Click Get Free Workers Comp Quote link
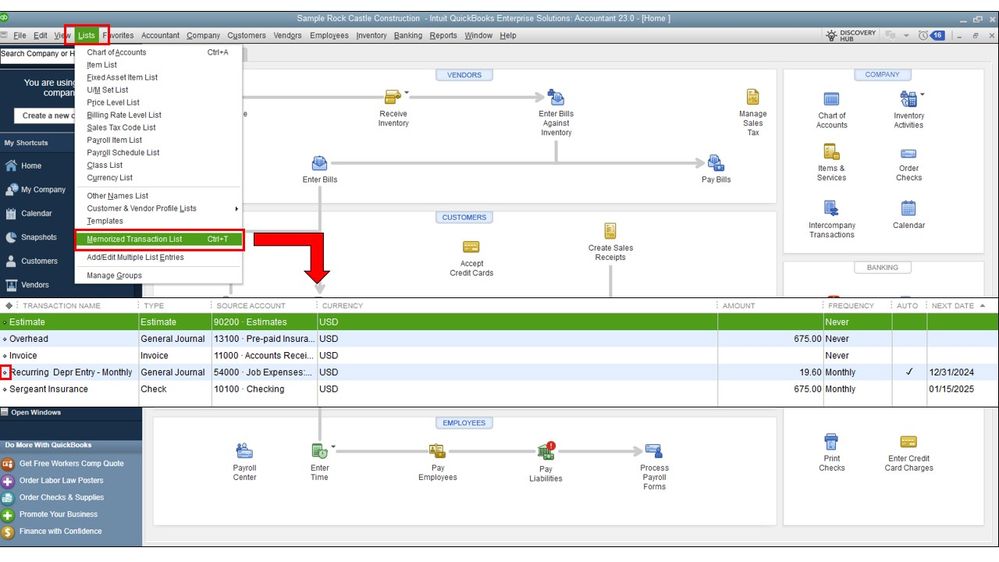999x562 pixels. pyautogui.click(x=71, y=464)
